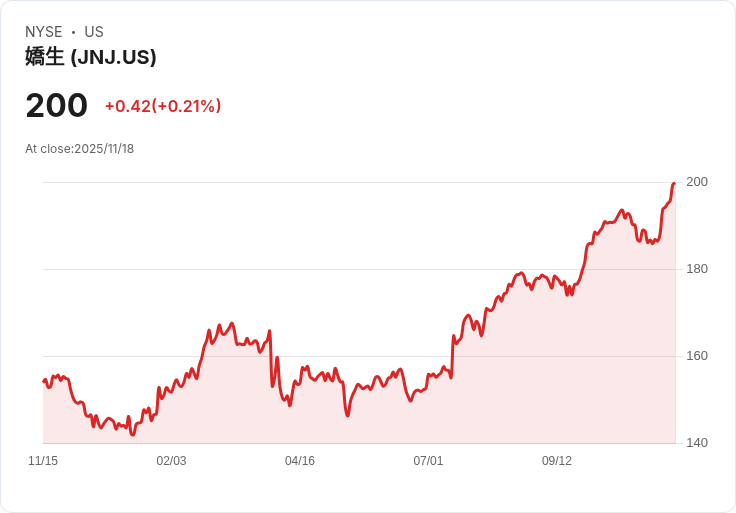The width and height of the screenshot is (736, 513).
Task: Click the +0.42(+0.21%) price change text
Action: point(163,106)
